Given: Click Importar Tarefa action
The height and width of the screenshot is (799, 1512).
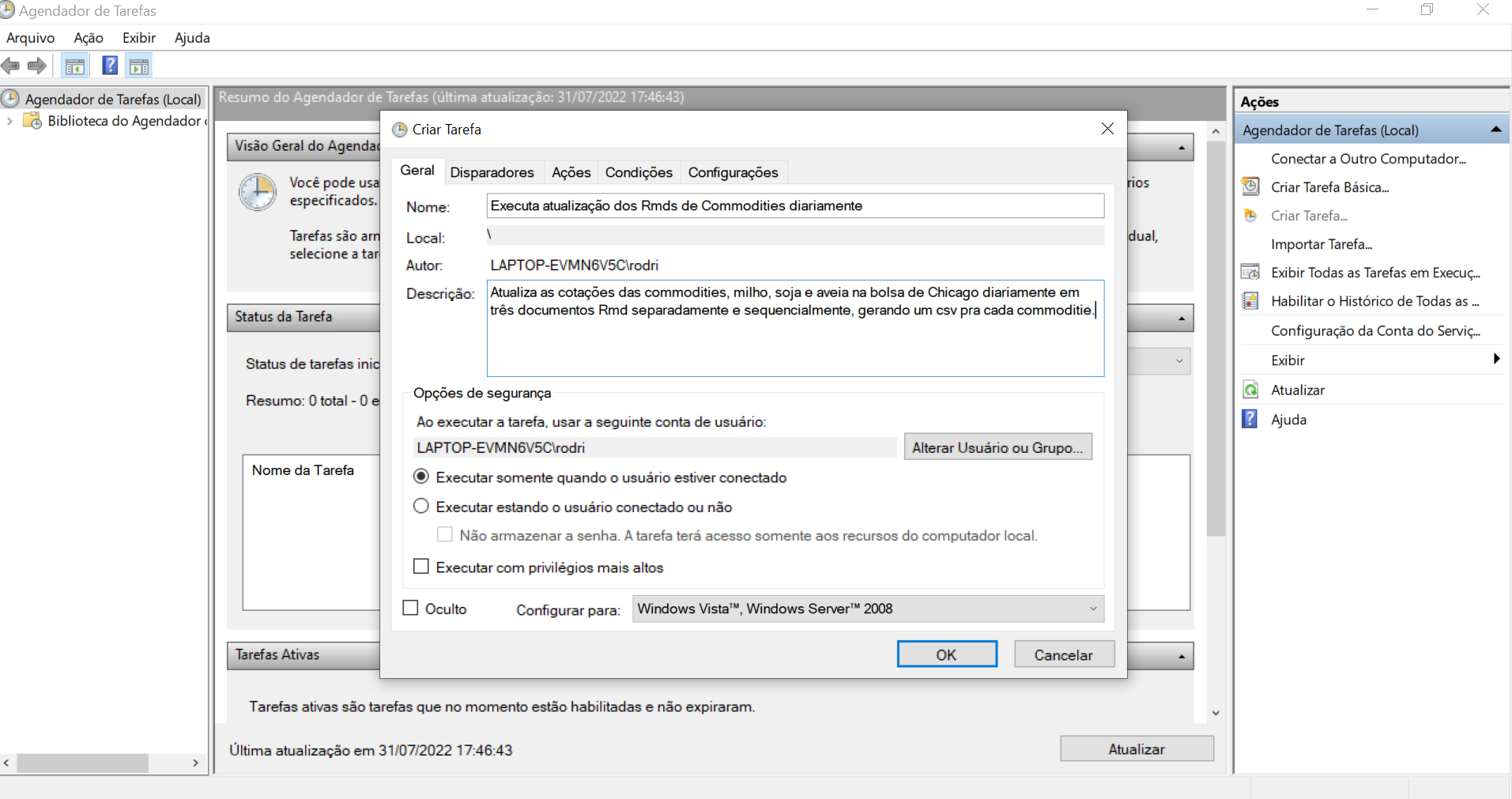Looking at the screenshot, I should pyautogui.click(x=1322, y=244).
